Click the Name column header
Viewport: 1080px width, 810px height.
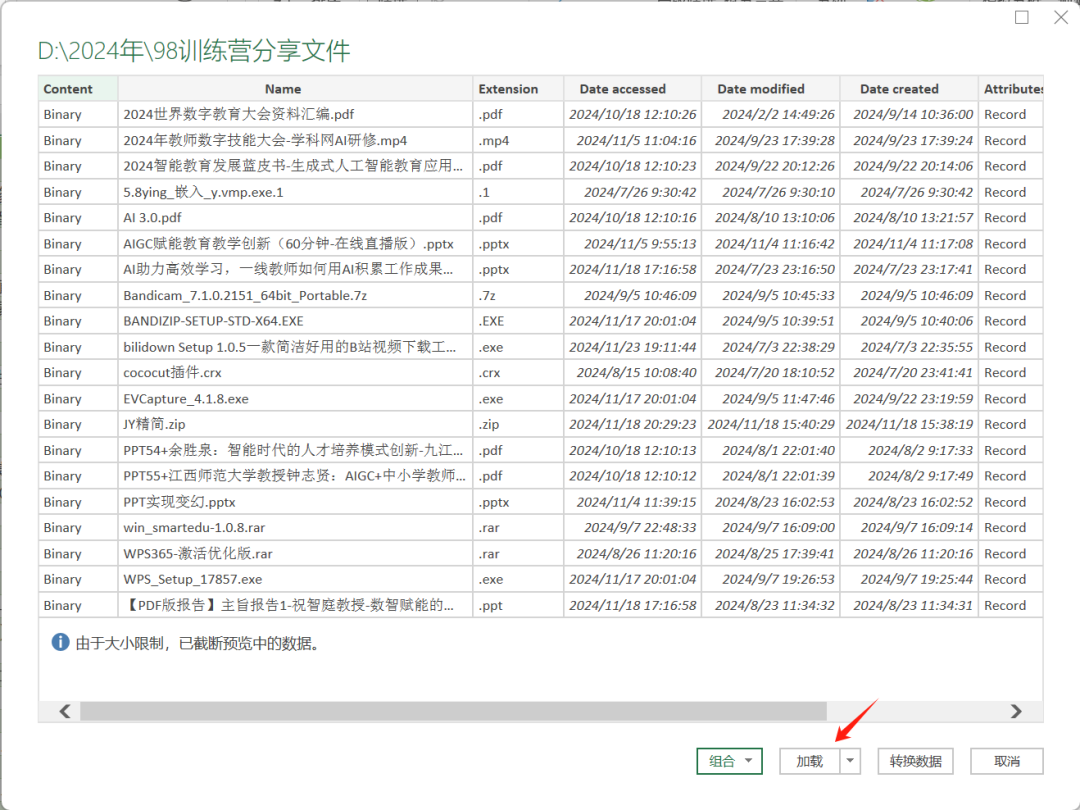pyautogui.click(x=283, y=88)
